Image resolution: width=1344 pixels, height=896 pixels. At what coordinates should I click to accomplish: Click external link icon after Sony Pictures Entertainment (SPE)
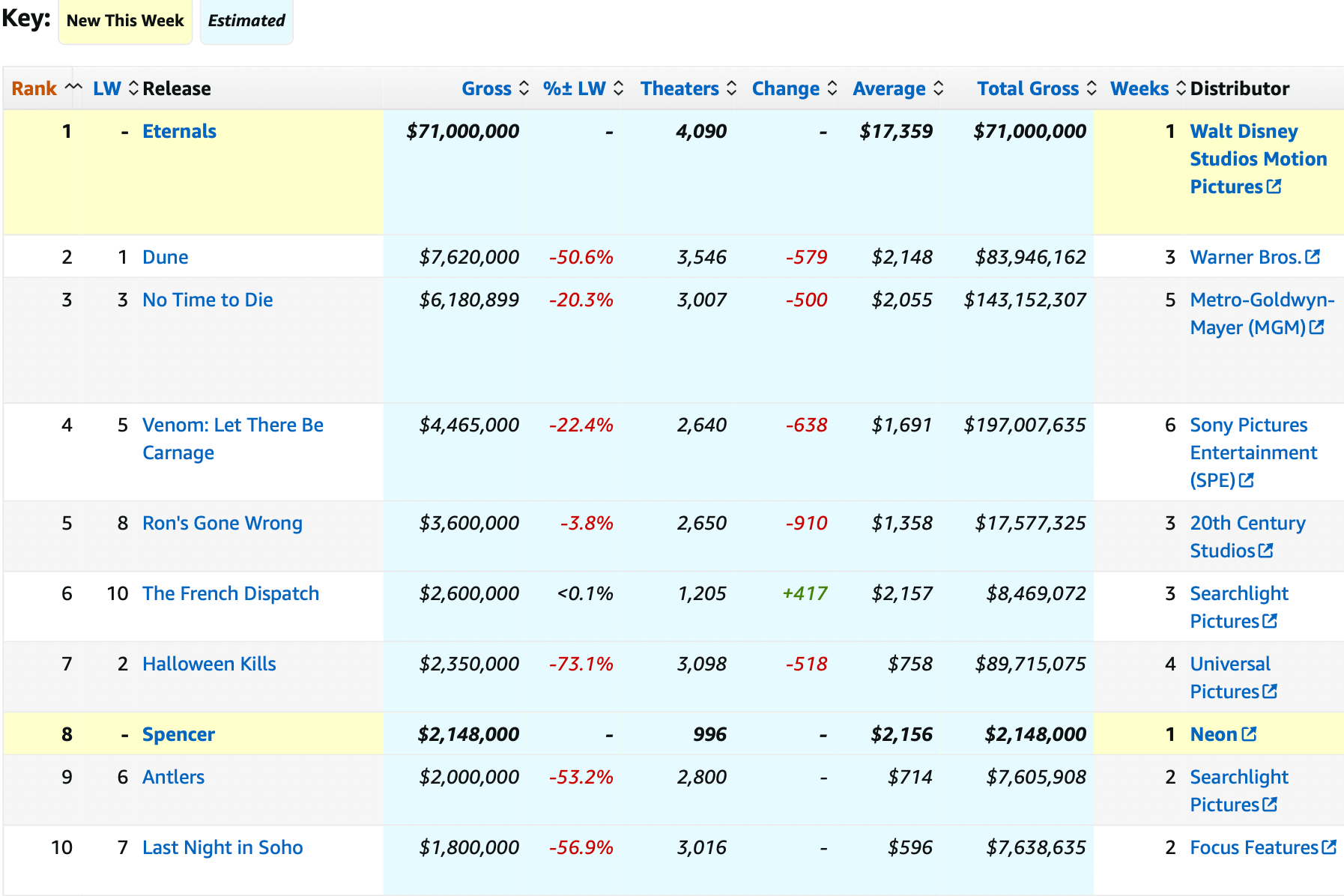click(1246, 480)
